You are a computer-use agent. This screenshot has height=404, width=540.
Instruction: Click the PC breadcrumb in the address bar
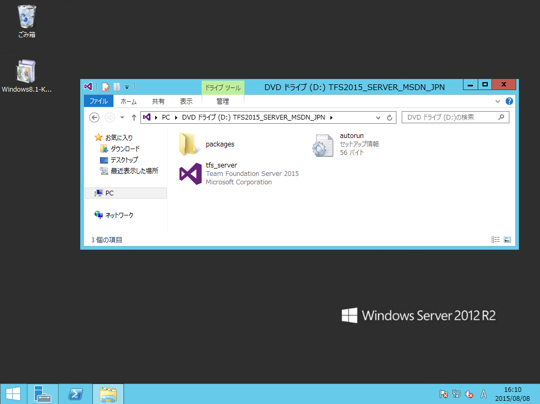166,117
